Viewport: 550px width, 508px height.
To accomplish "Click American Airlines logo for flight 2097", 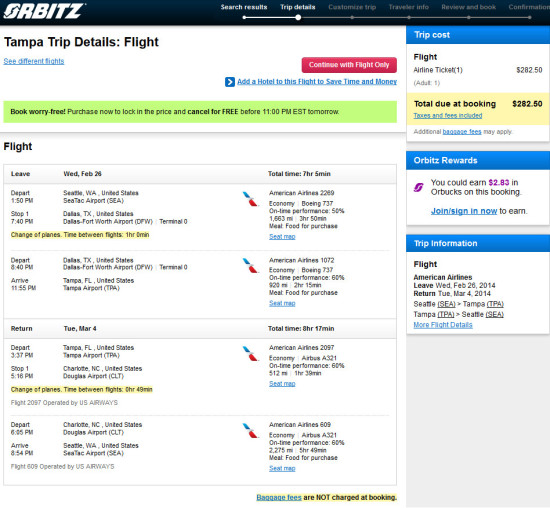I will [x=250, y=353].
